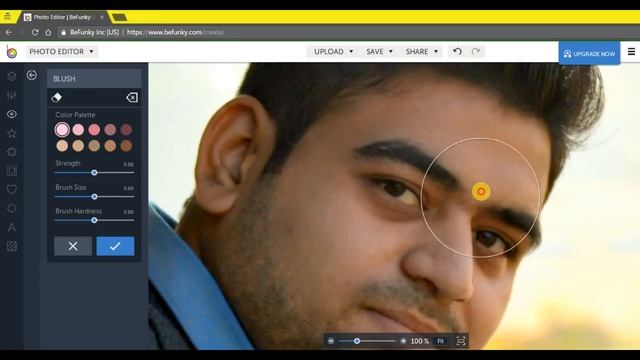Select the lightest pink blush swatch
640x360 pixels.
tap(62, 130)
